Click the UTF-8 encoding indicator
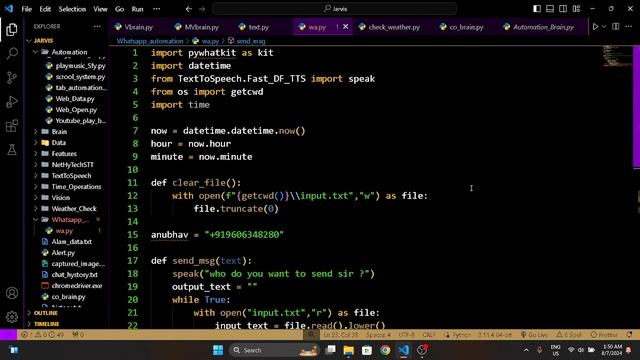The width and height of the screenshot is (640, 360). [x=406, y=335]
